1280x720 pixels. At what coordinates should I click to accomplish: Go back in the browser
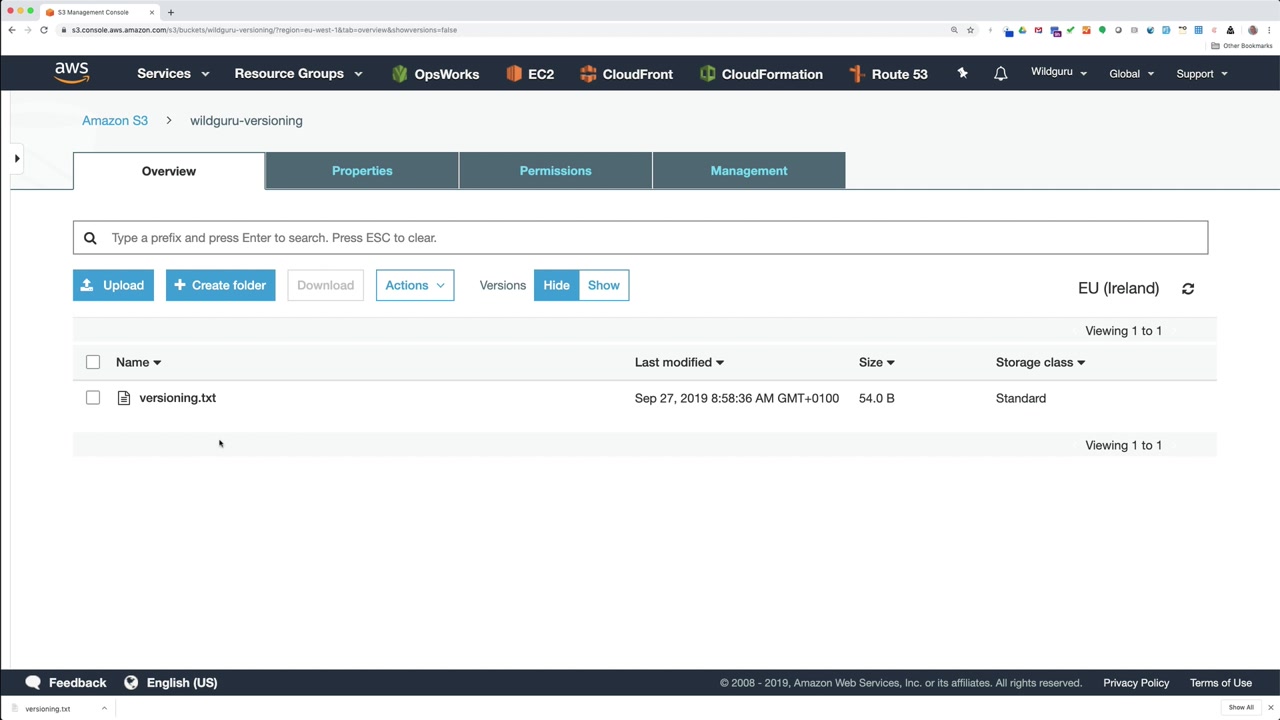tap(12, 30)
